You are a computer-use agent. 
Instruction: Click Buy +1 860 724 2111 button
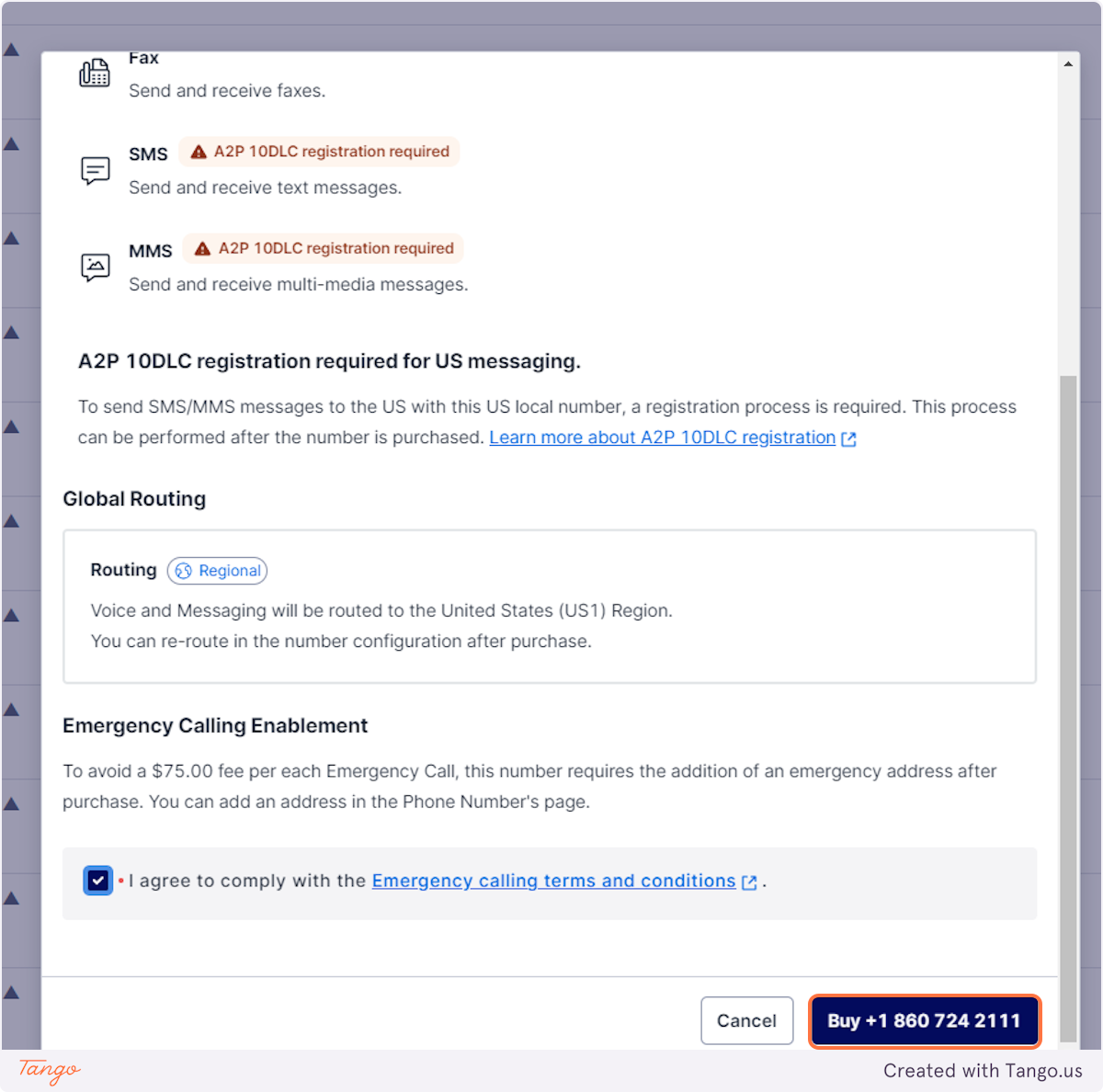click(x=924, y=1020)
